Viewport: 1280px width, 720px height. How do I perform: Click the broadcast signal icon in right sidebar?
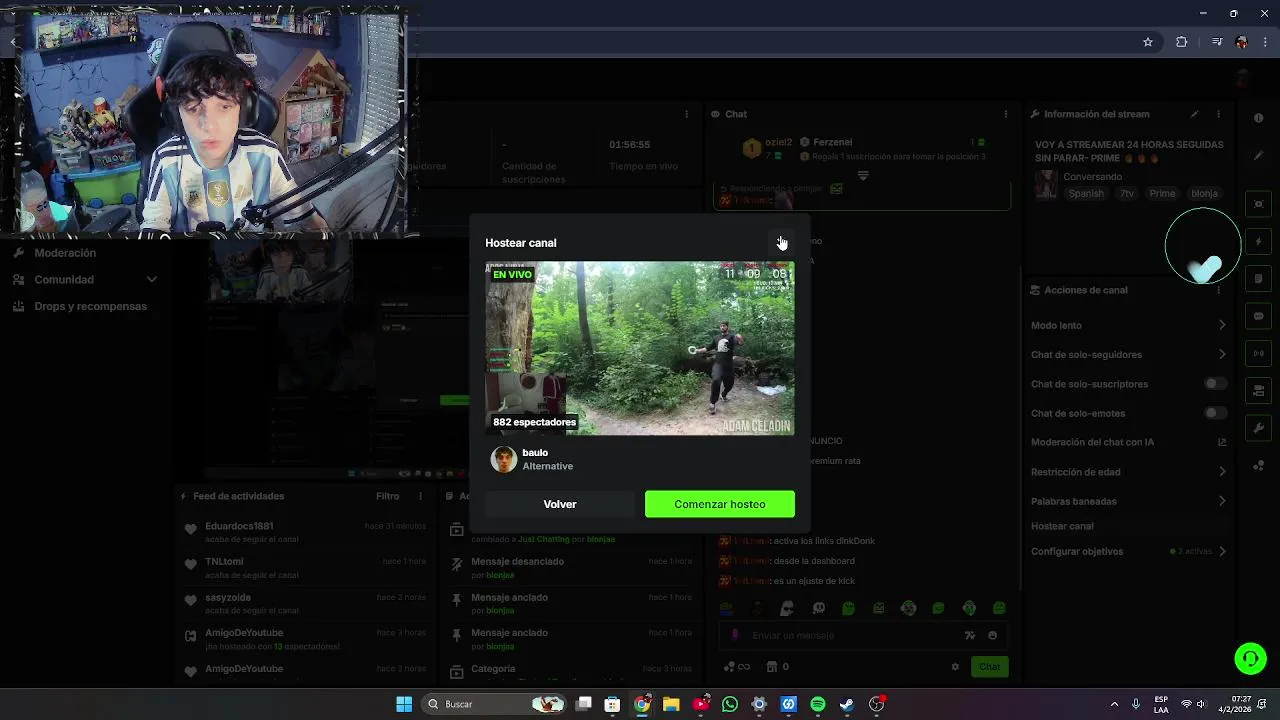tap(1258, 353)
